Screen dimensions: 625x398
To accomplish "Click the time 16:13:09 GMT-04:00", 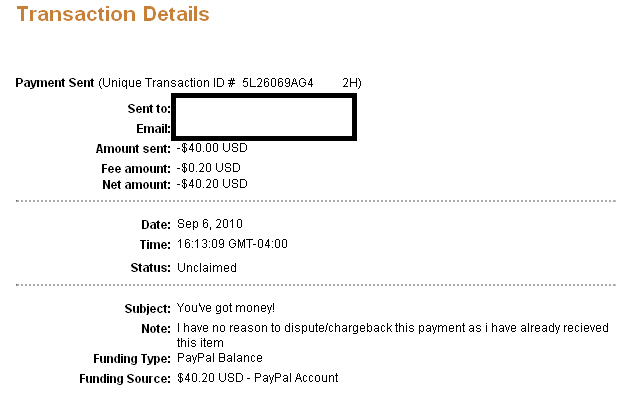I will click(x=232, y=244).
